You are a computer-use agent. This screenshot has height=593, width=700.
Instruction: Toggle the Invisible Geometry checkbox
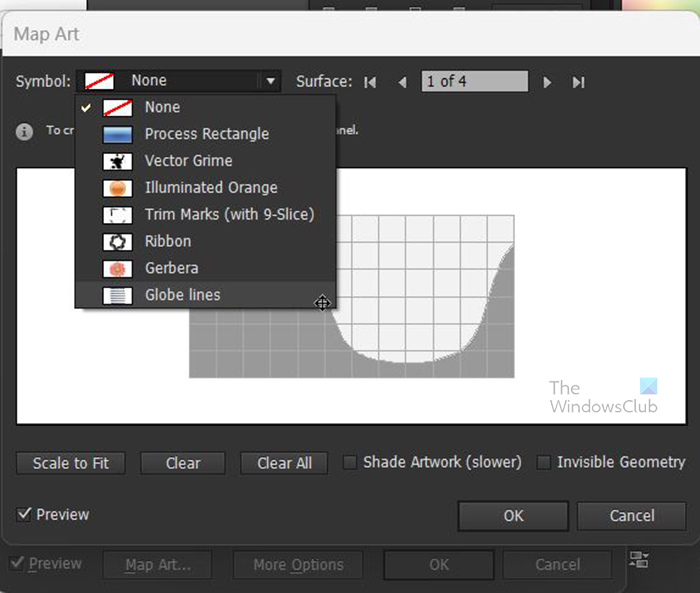click(544, 462)
